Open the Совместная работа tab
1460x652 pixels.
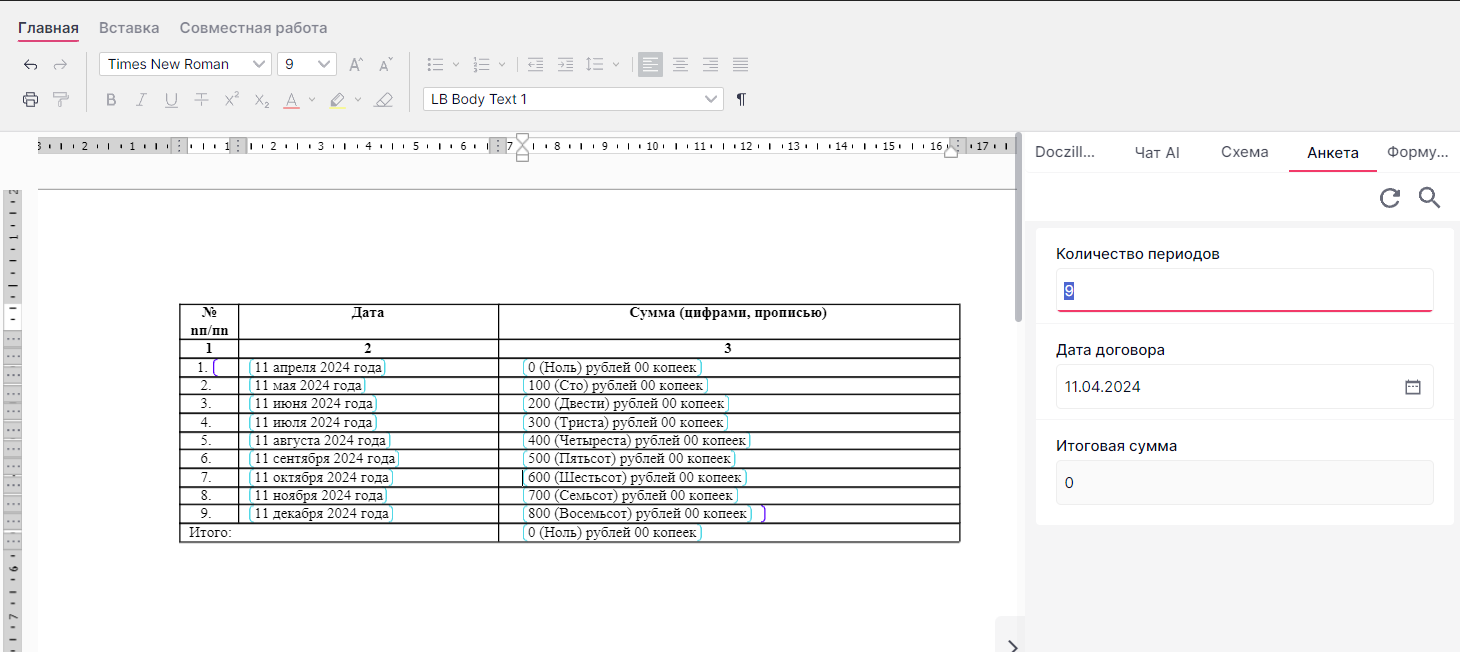click(x=253, y=28)
